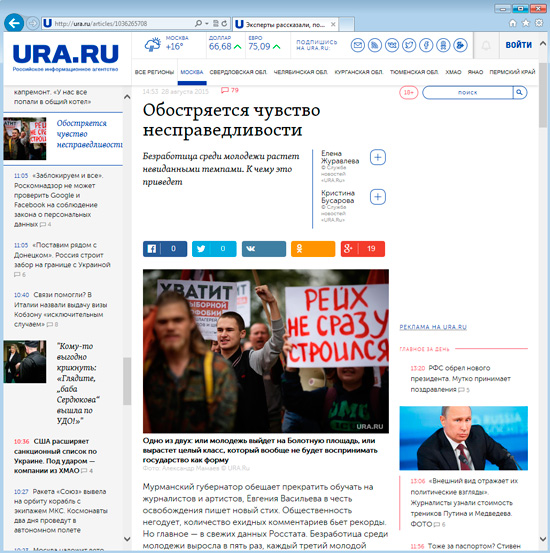550x553 pixels.
Task: Click the РЕКЛАМА НА URA.RU link
Action: pyautogui.click(x=433, y=327)
